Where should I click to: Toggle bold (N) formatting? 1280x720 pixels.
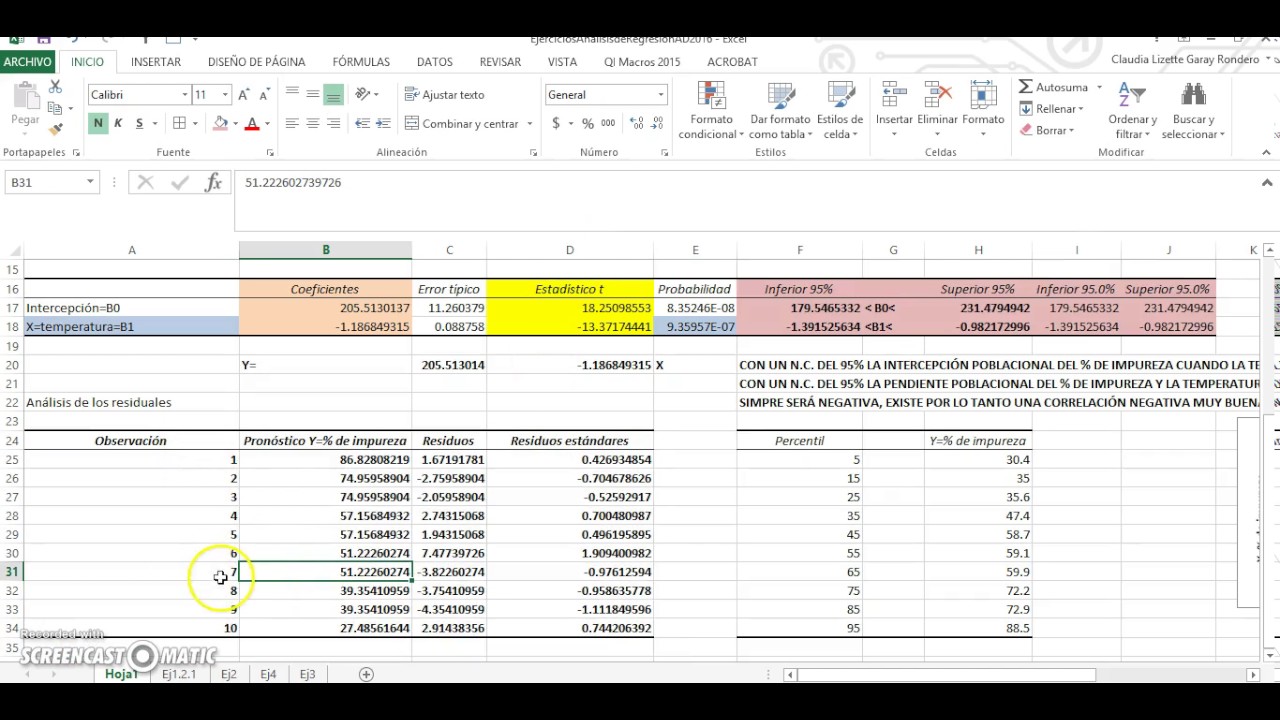[98, 123]
